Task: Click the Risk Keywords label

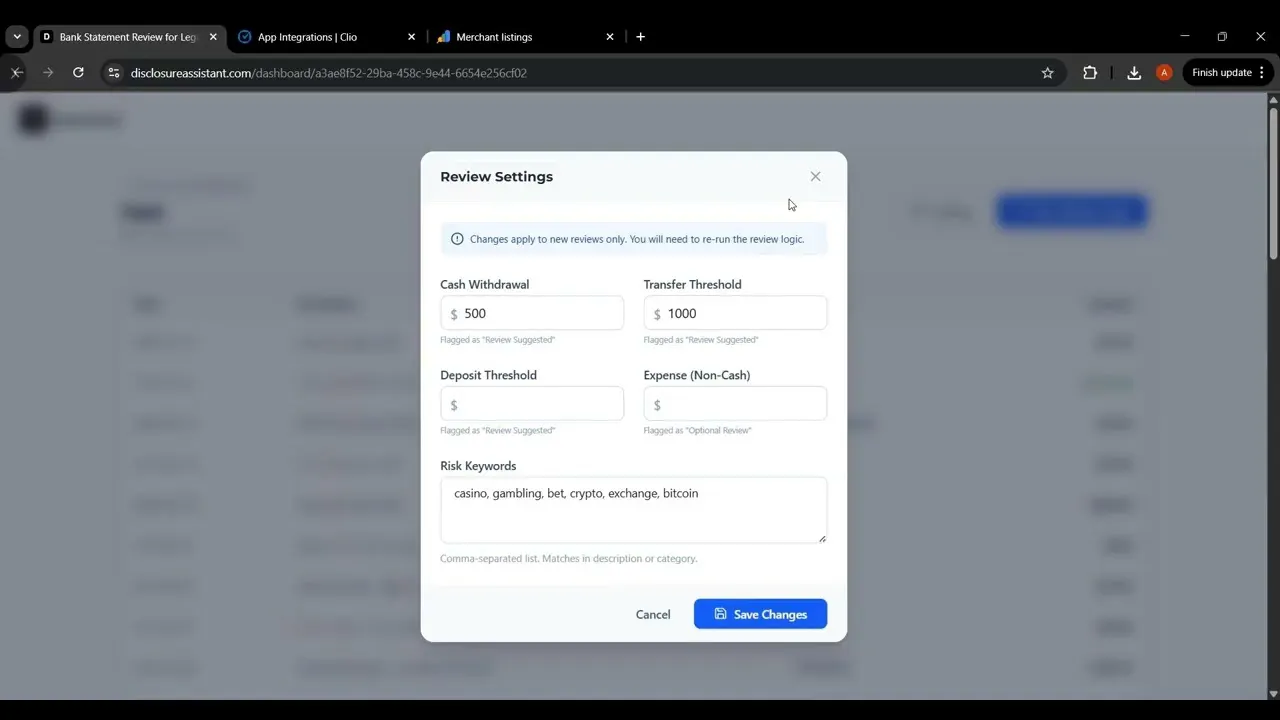Action: pos(478,466)
